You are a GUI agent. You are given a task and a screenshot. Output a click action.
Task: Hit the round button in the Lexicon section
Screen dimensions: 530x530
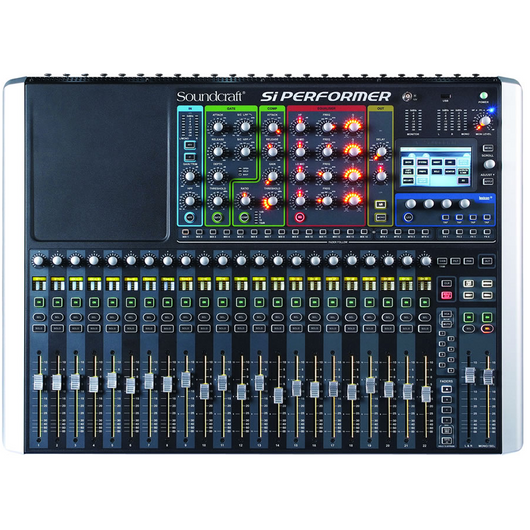coord(408,217)
